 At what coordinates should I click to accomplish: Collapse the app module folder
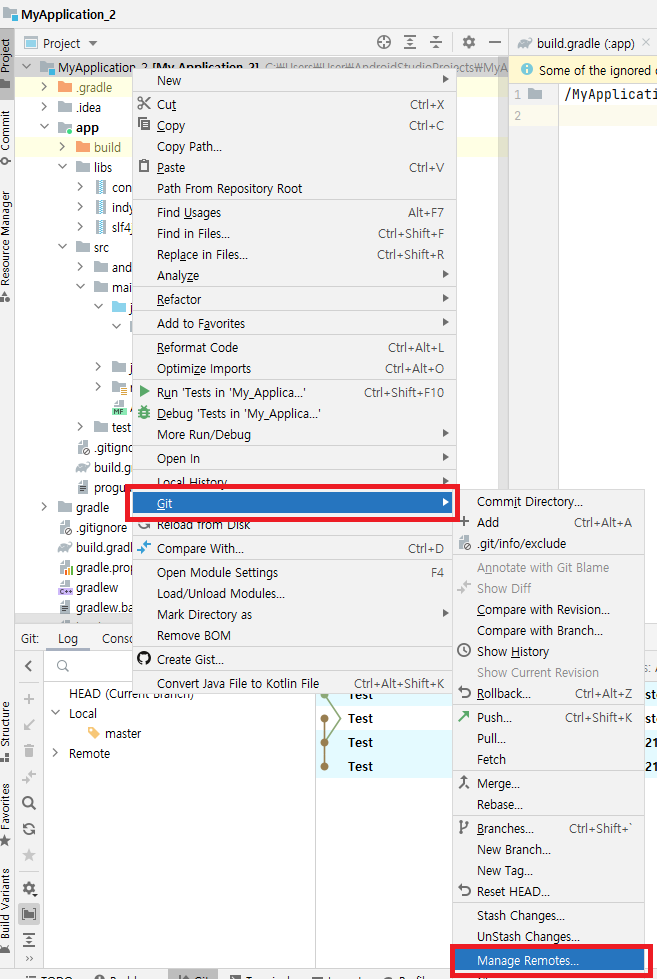coord(44,127)
